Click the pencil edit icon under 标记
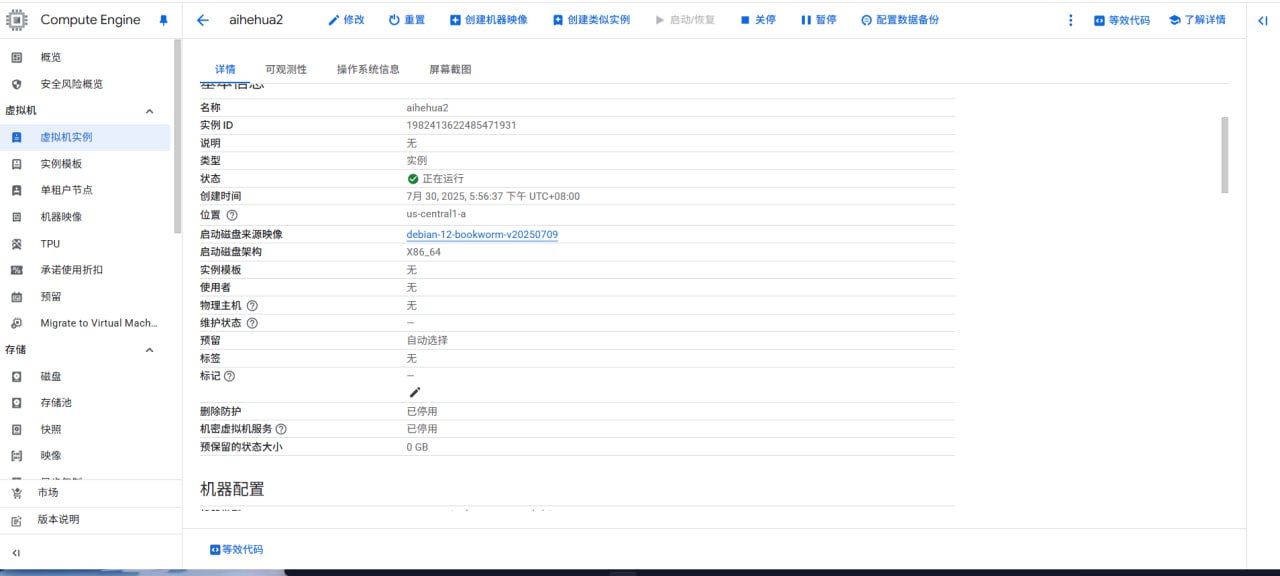The image size is (1280, 576). (415, 392)
